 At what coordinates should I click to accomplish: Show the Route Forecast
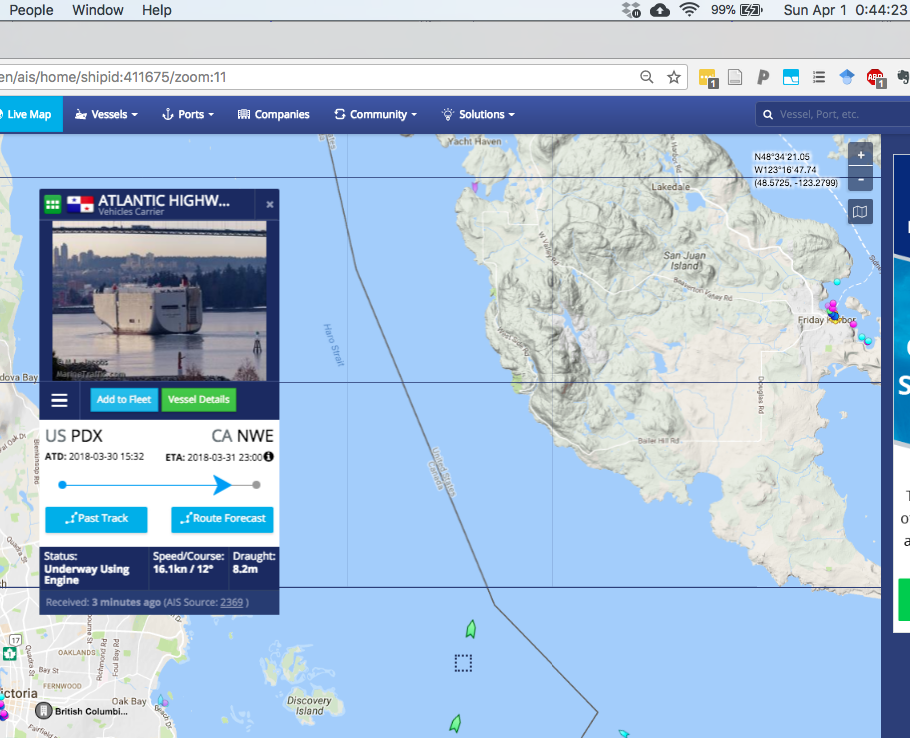(x=222, y=519)
